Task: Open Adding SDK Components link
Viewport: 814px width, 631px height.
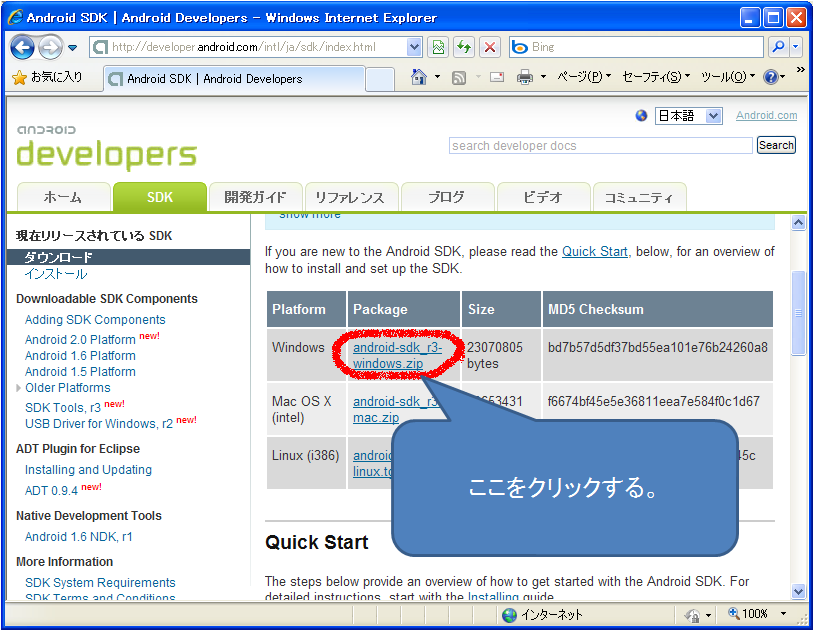Action: pyautogui.click(x=95, y=320)
